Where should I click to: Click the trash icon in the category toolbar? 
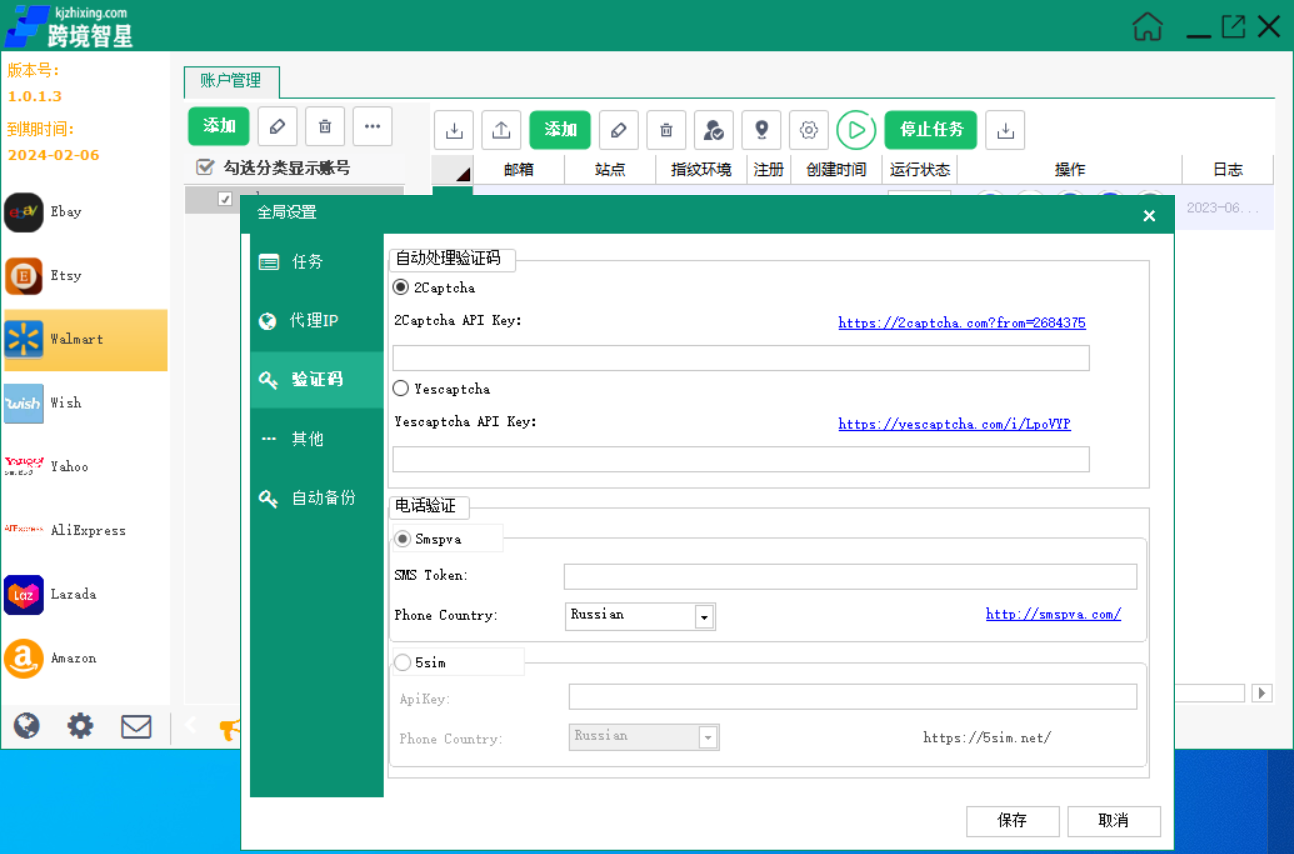coord(325,127)
